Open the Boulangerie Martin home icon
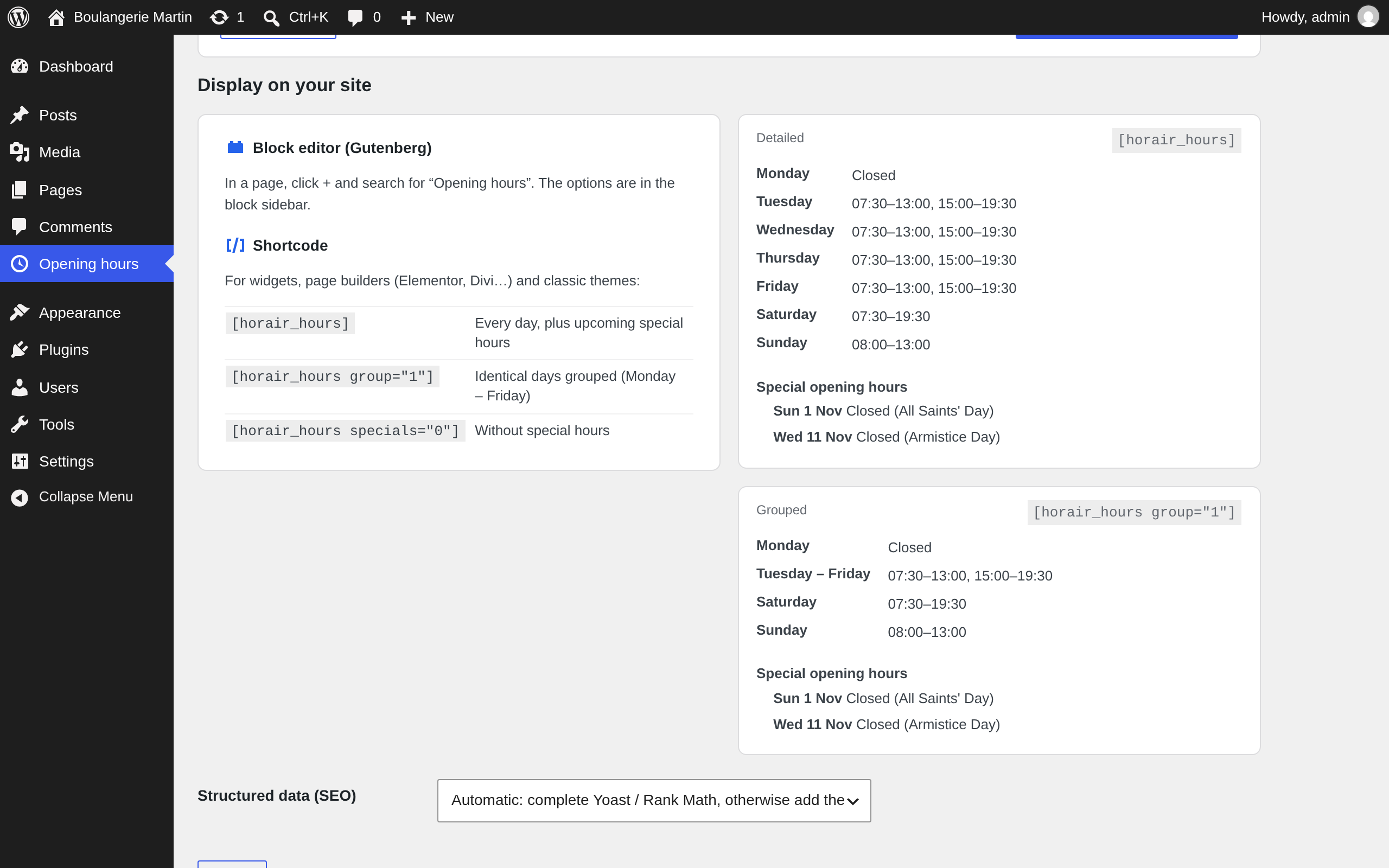 click(x=56, y=17)
